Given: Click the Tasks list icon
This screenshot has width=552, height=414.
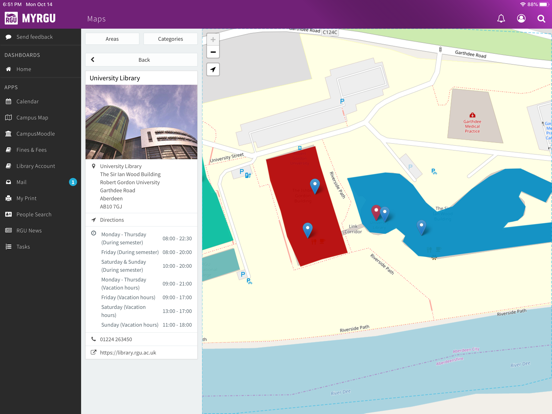Looking at the screenshot, I should coord(8,247).
